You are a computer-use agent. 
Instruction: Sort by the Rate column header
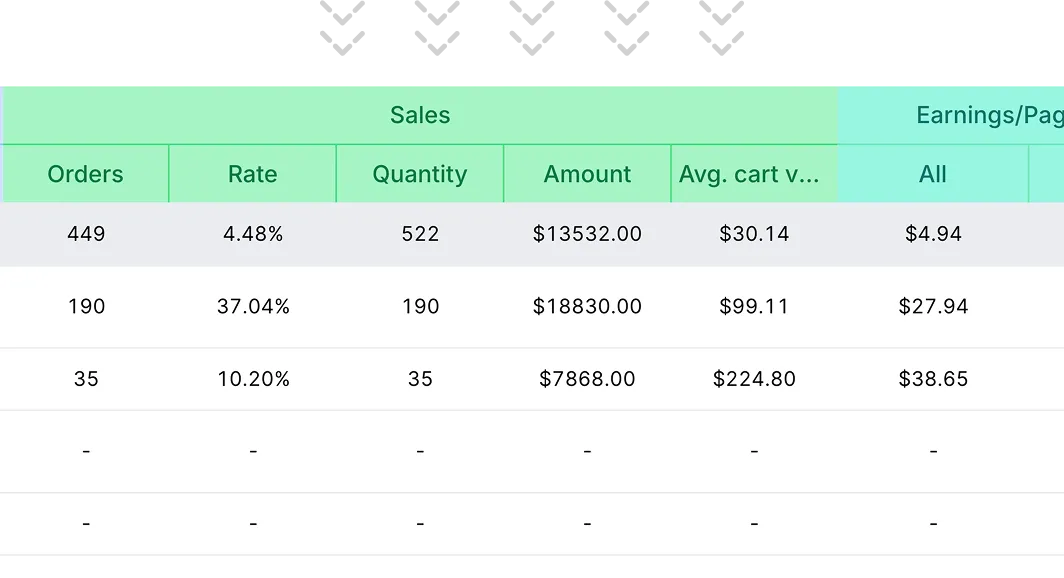pos(253,174)
